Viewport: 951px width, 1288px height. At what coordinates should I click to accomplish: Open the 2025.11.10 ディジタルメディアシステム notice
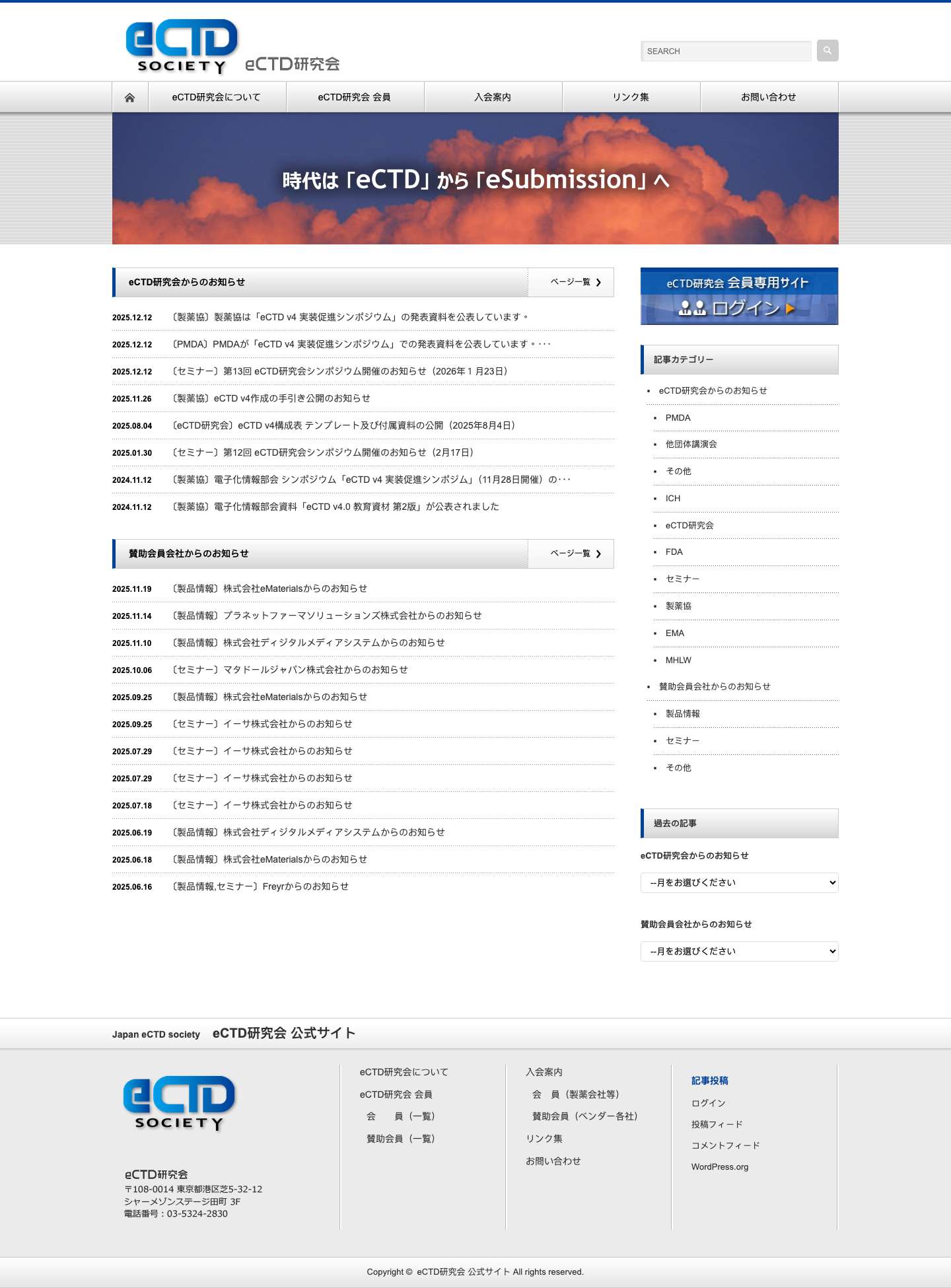[308, 643]
